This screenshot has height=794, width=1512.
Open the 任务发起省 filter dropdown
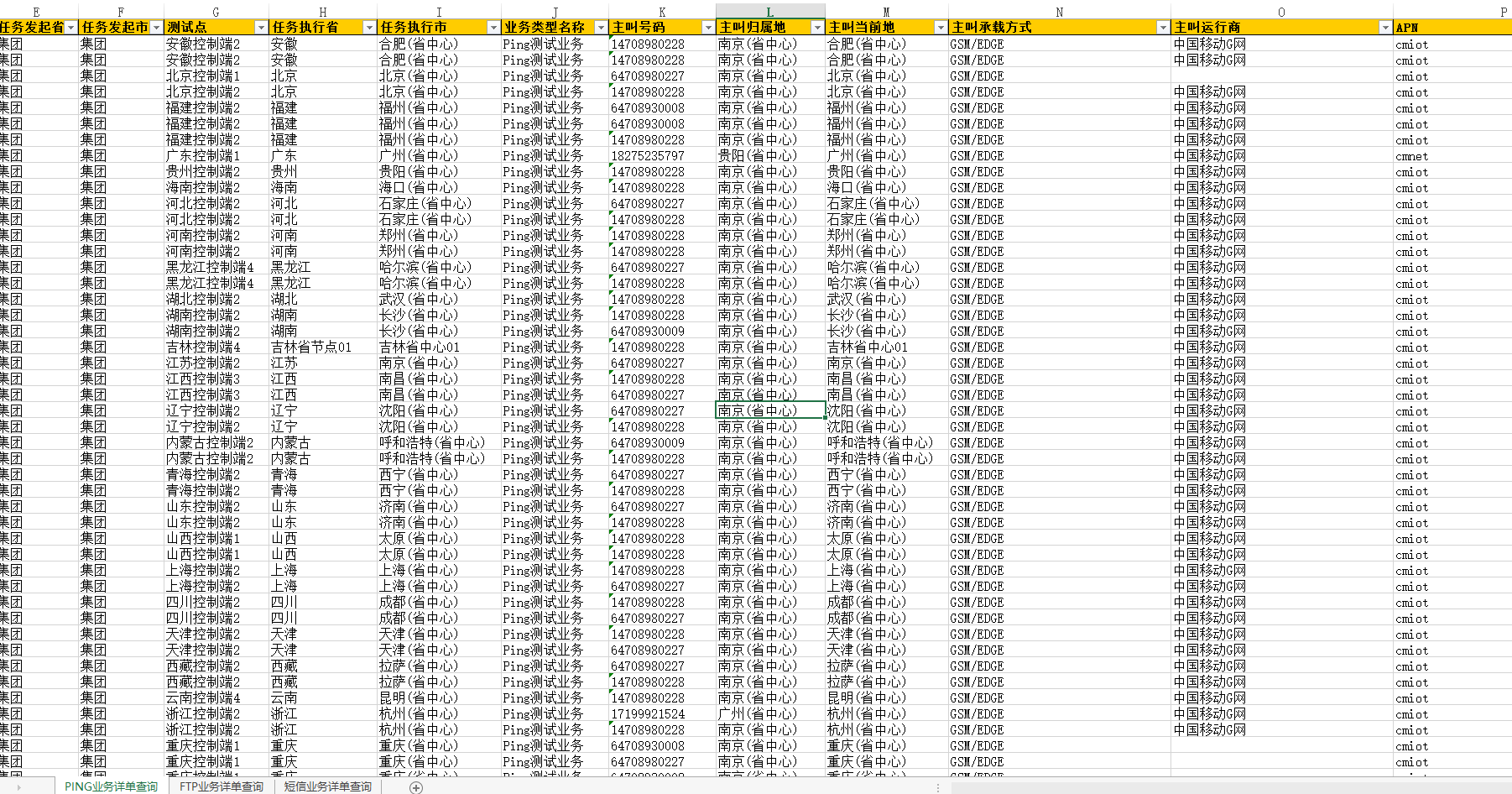coord(71,28)
